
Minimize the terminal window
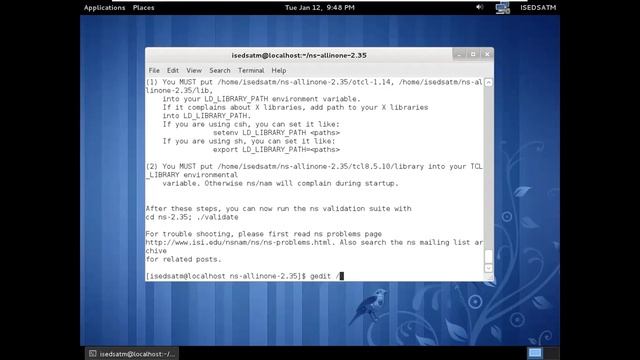point(459,54)
